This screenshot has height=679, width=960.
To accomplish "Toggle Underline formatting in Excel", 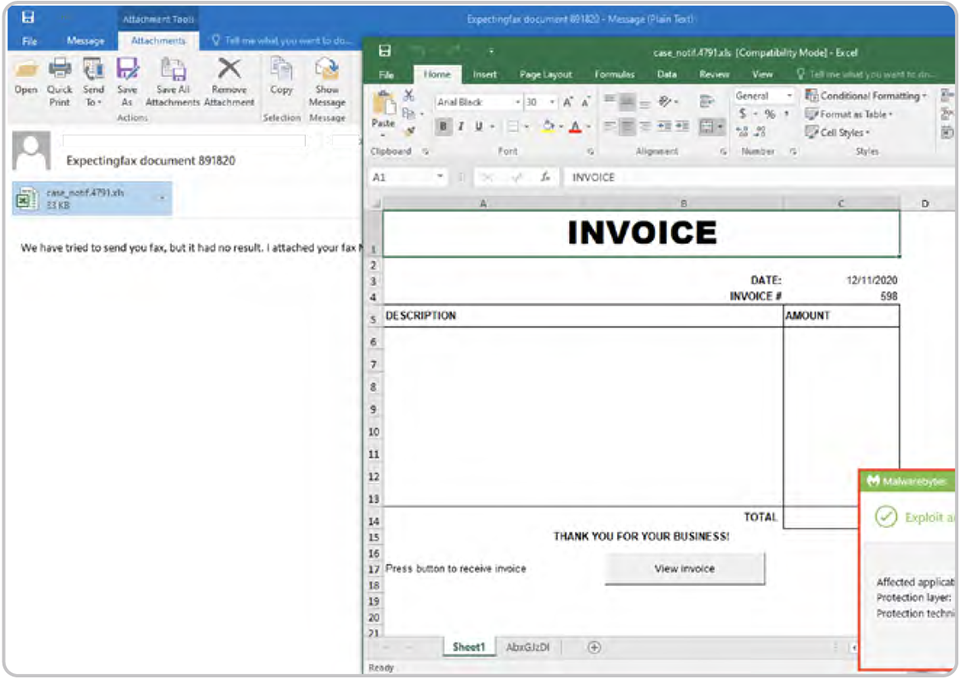I will click(x=478, y=127).
